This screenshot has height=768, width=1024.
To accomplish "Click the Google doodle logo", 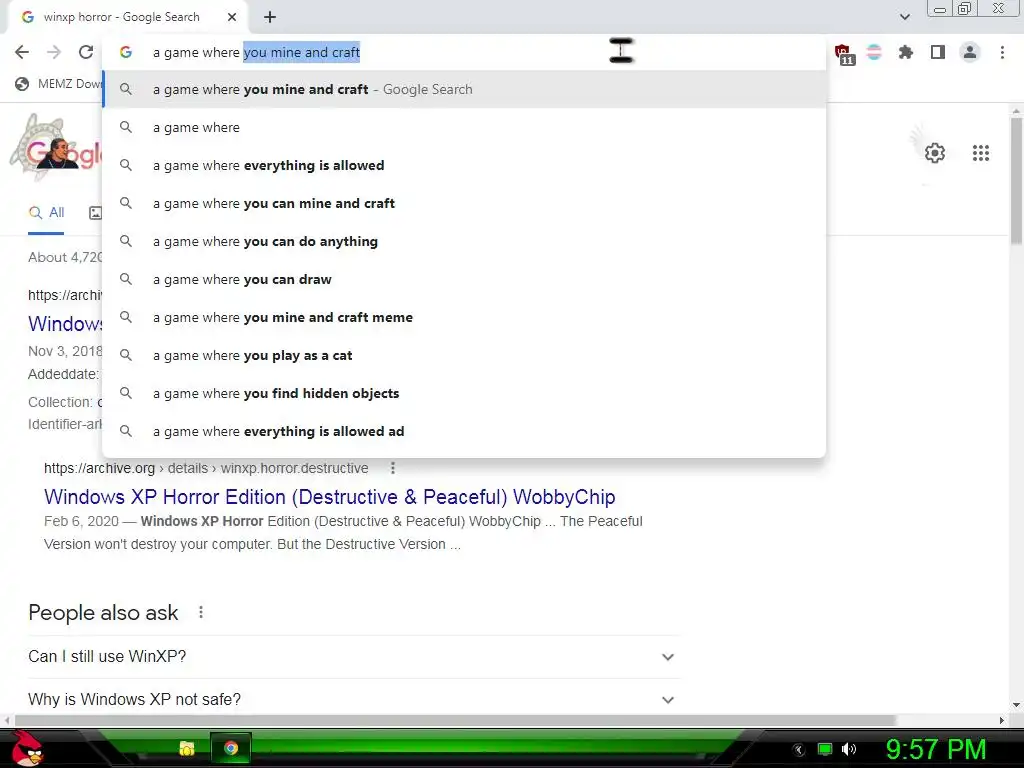I will click(x=56, y=147).
